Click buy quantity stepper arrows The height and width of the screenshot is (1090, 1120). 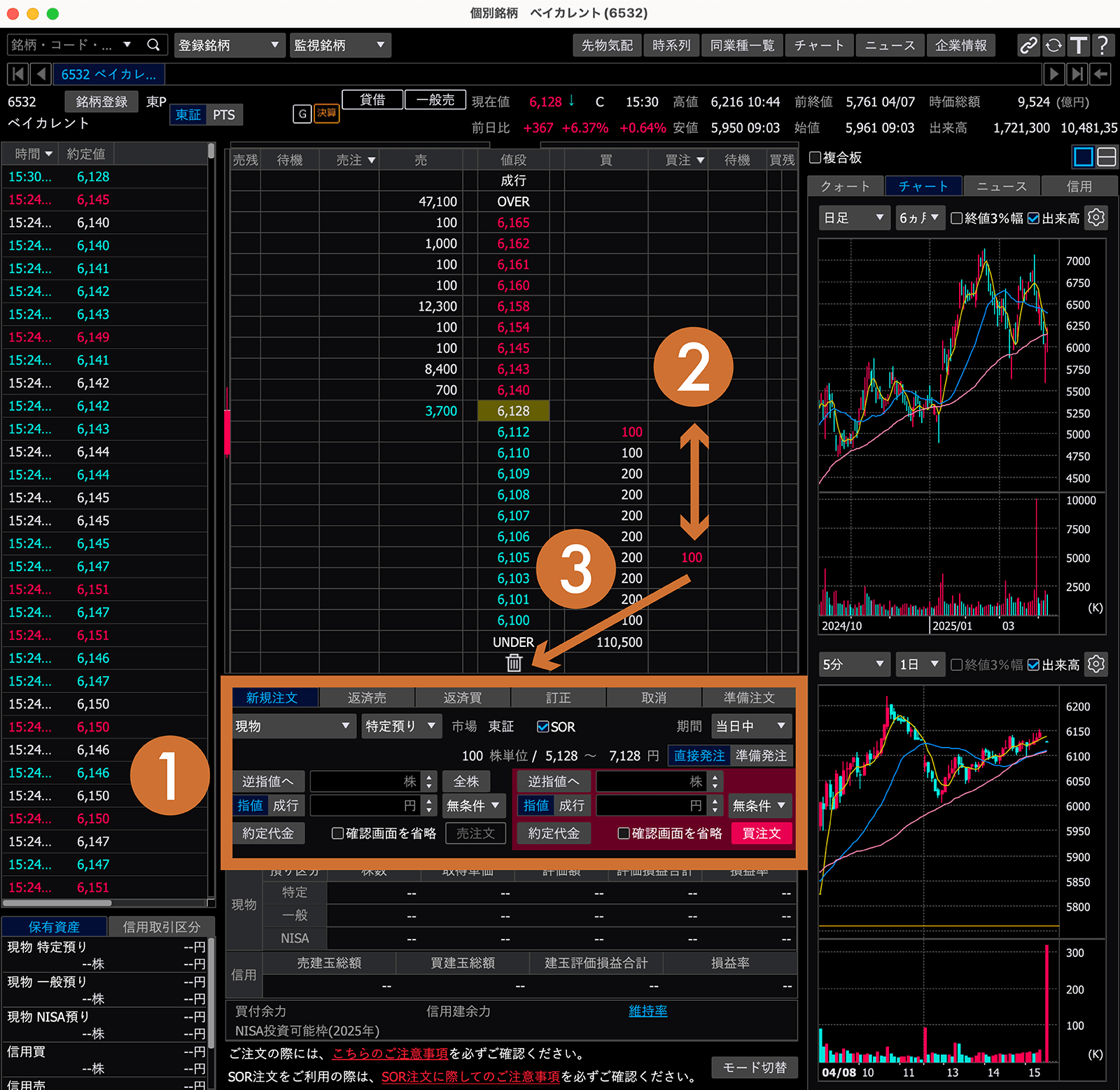pyautogui.click(x=715, y=781)
